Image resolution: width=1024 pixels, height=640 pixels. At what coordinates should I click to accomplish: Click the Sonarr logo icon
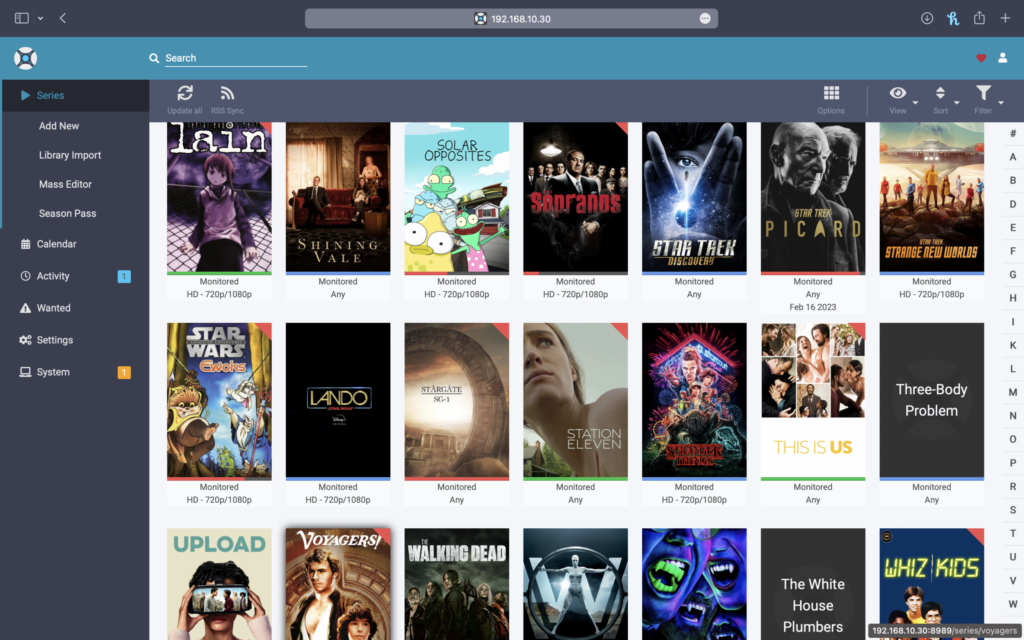click(25, 58)
